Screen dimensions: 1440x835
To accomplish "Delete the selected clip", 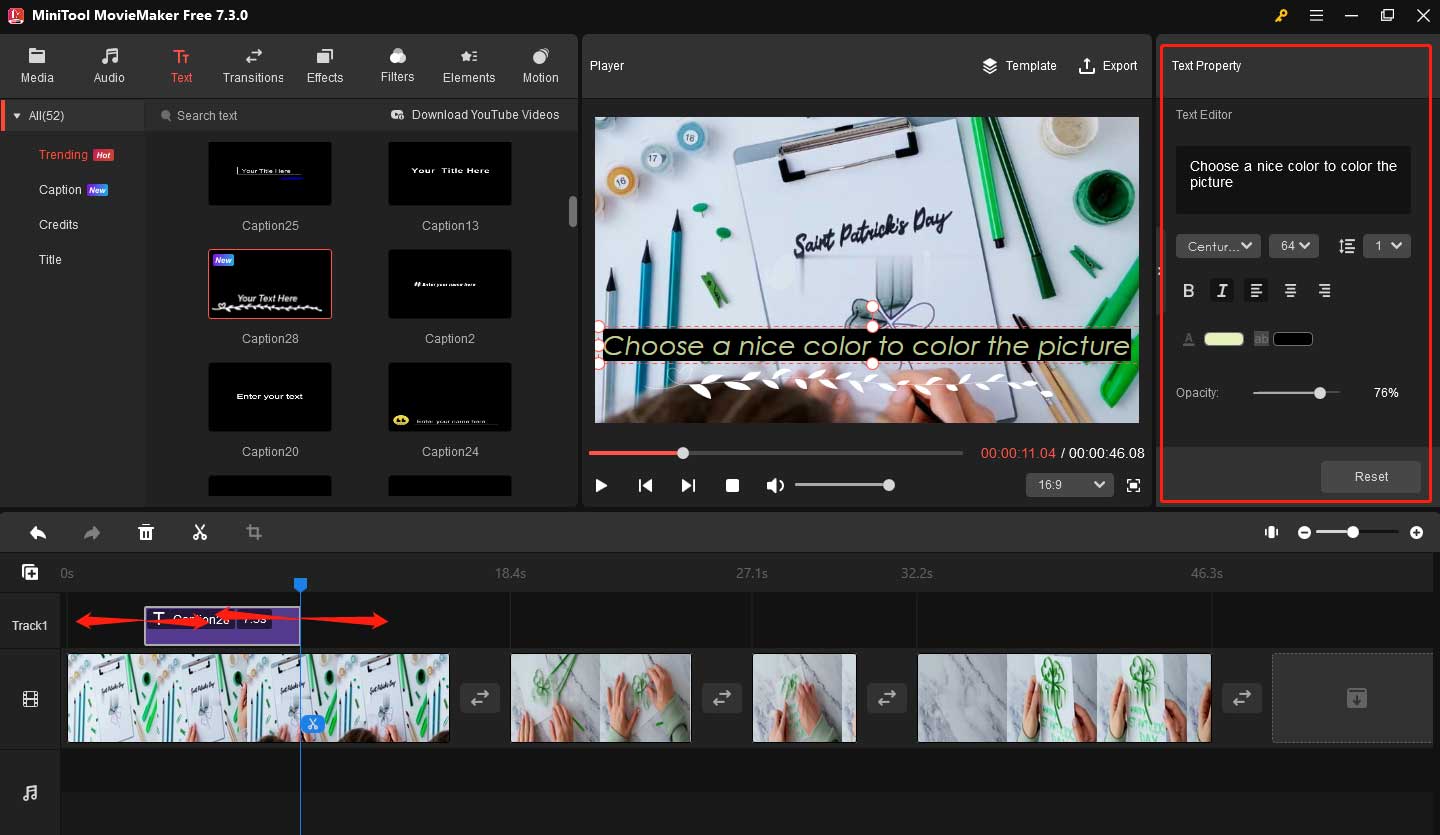I will pos(146,533).
